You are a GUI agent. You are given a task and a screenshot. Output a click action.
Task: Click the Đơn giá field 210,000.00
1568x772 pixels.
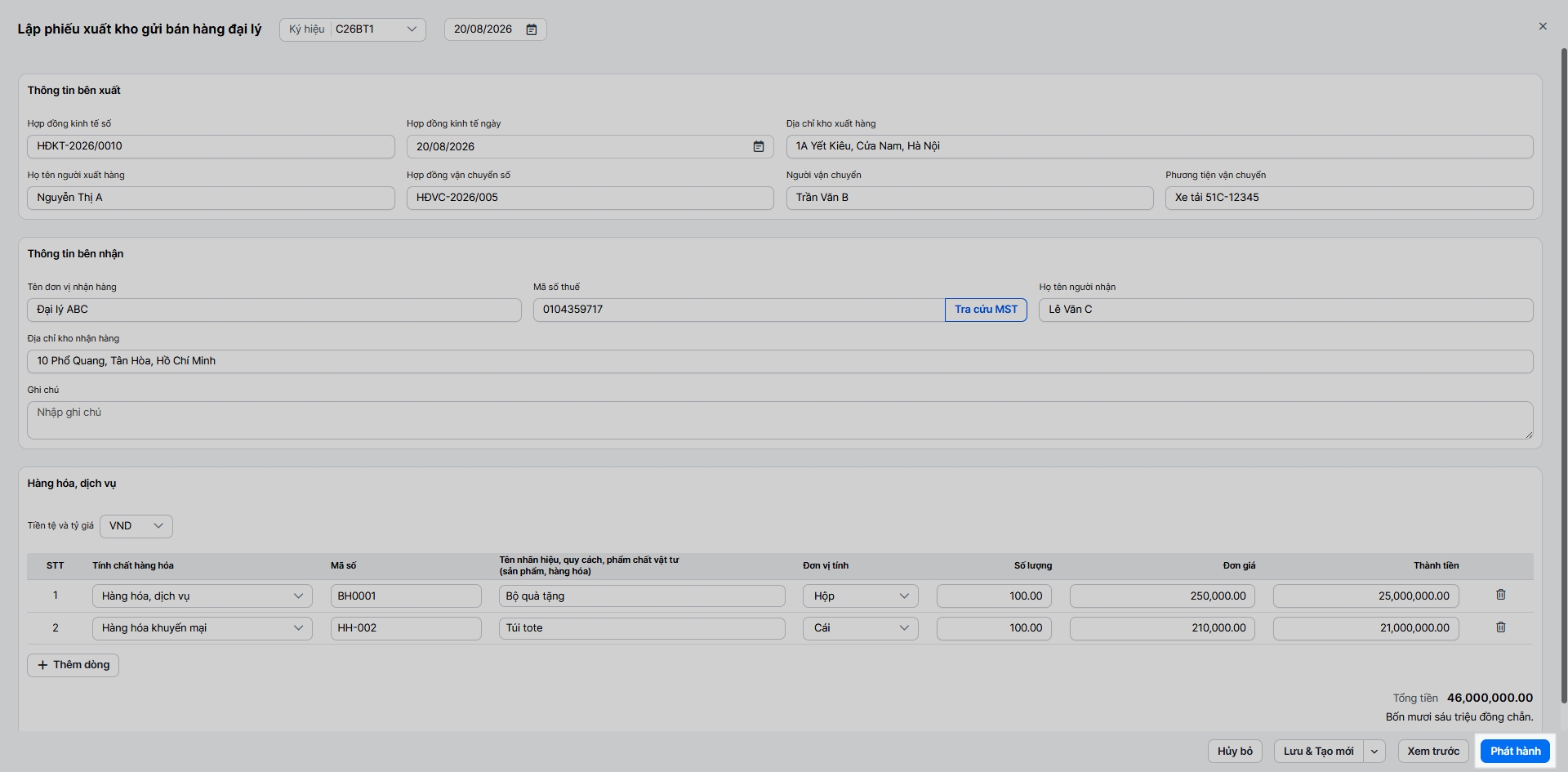(1162, 628)
